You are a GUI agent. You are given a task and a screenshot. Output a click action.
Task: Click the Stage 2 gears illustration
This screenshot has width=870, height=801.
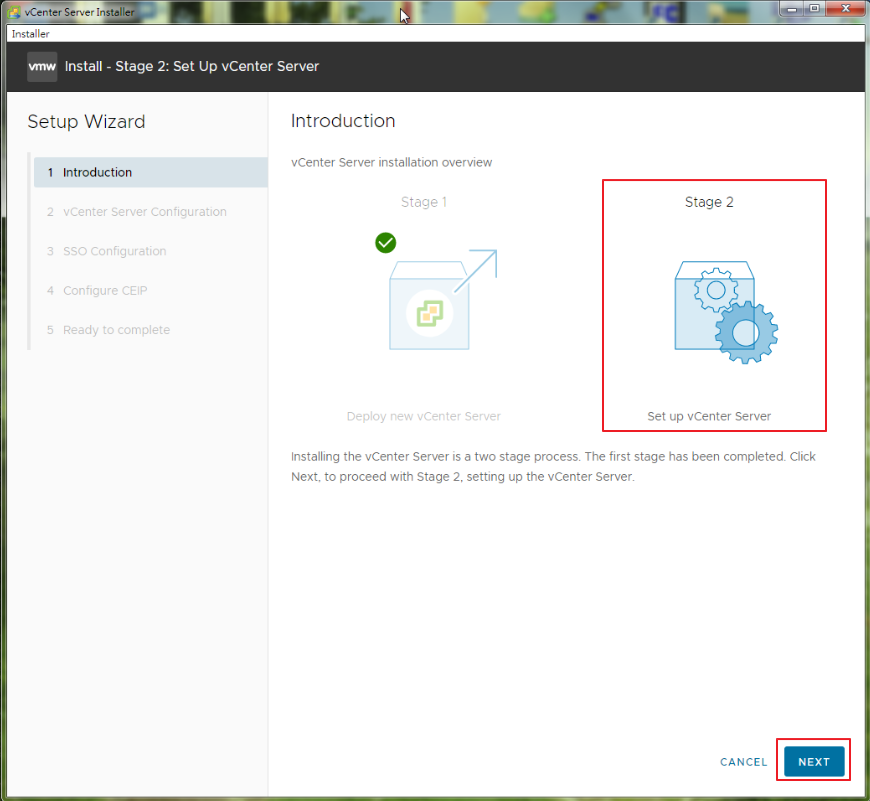click(726, 312)
